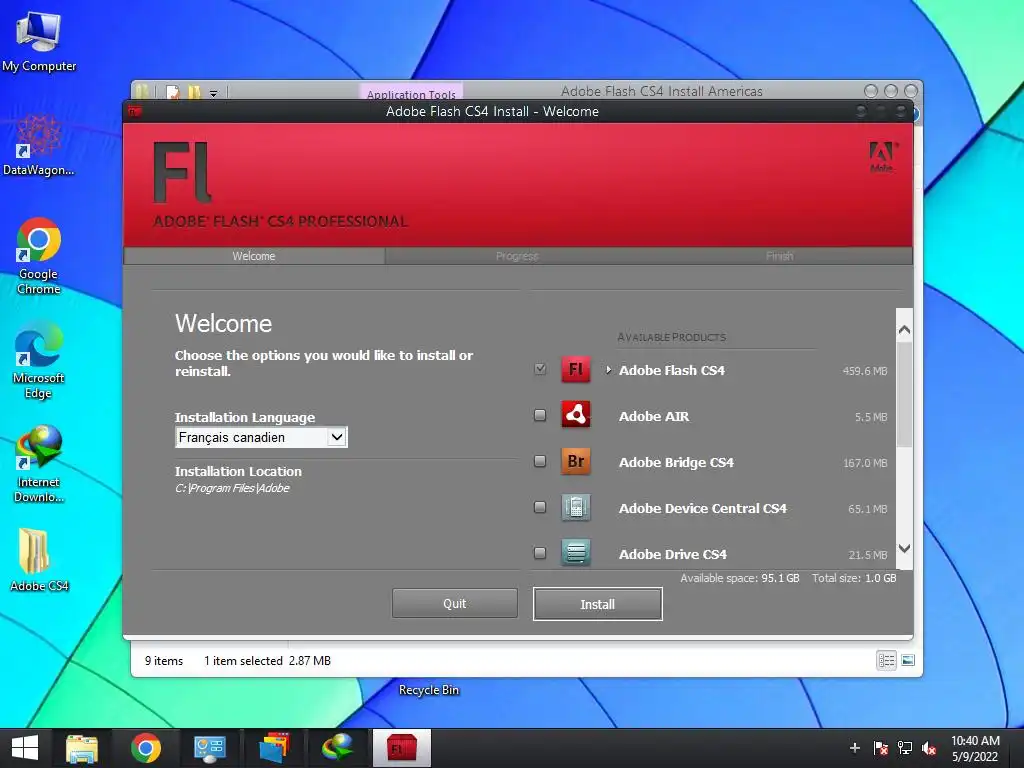Toggle the Adobe Flash CS4 checkbox
This screenshot has height=768, width=1024.
pos(540,369)
